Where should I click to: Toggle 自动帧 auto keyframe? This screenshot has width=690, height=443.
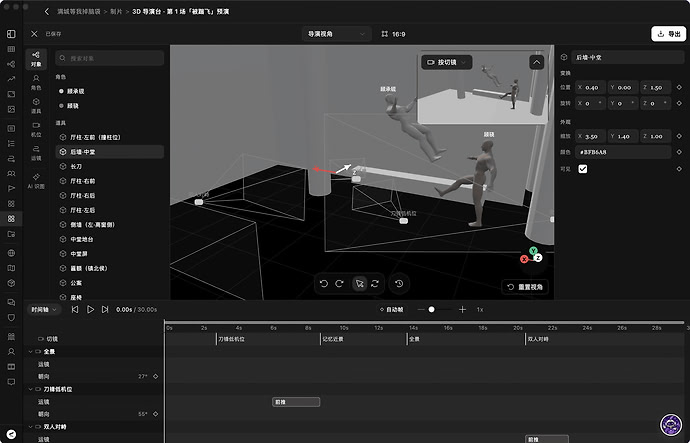click(x=392, y=310)
